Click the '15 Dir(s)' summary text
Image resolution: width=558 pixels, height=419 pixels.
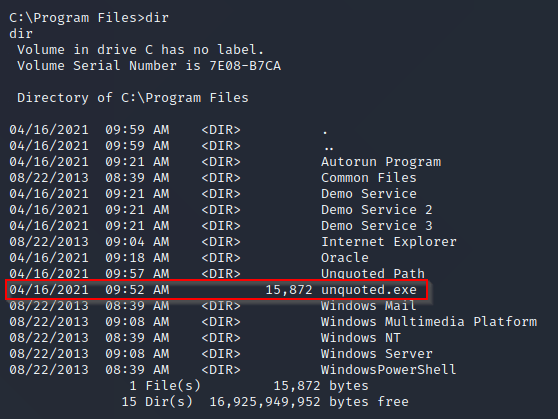[157, 402]
